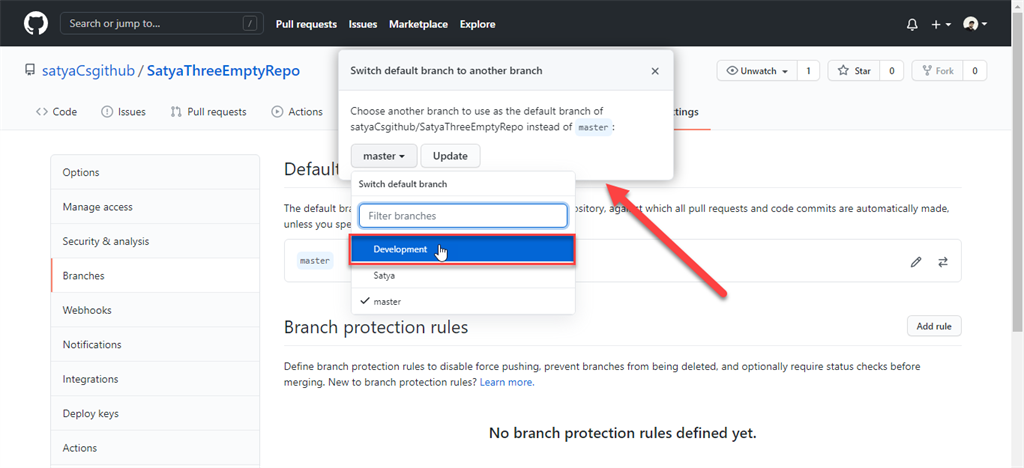Click the slash shortcut icon in search
1024x468 pixels.
coord(249,24)
